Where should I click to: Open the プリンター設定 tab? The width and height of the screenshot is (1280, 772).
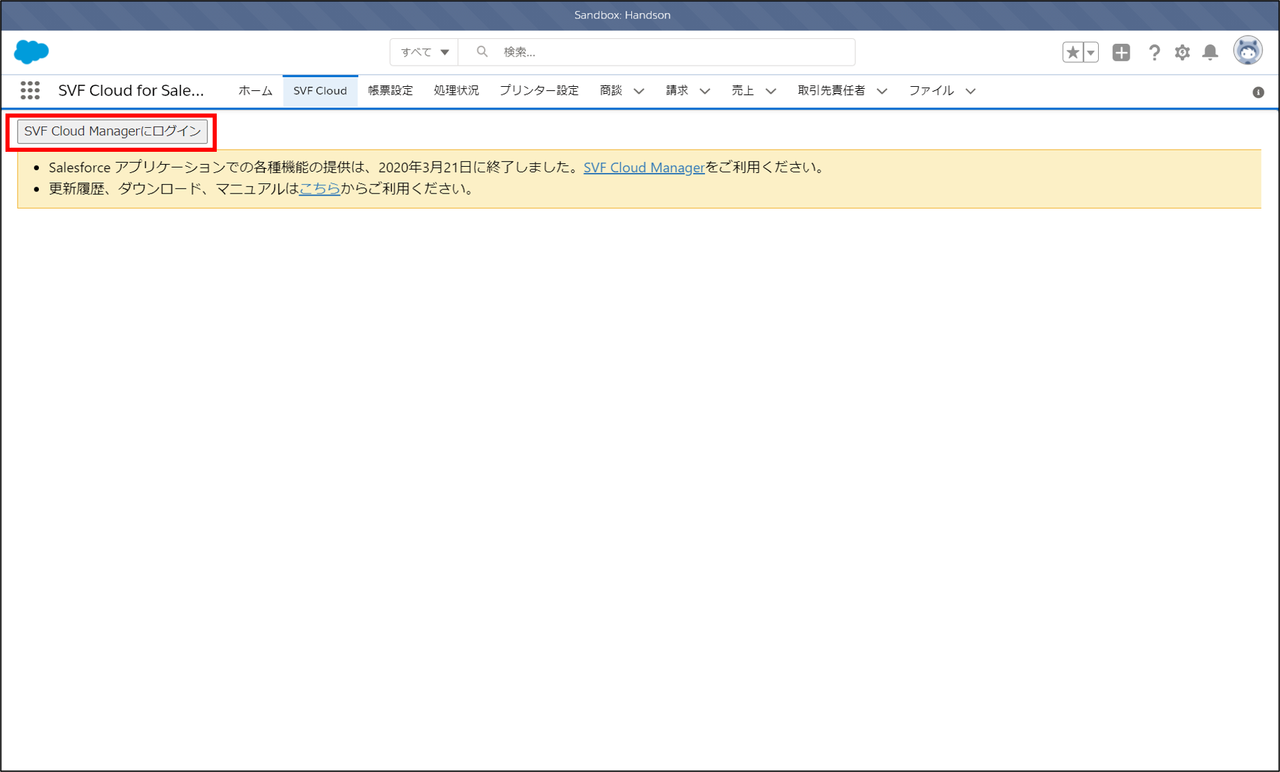coord(539,91)
